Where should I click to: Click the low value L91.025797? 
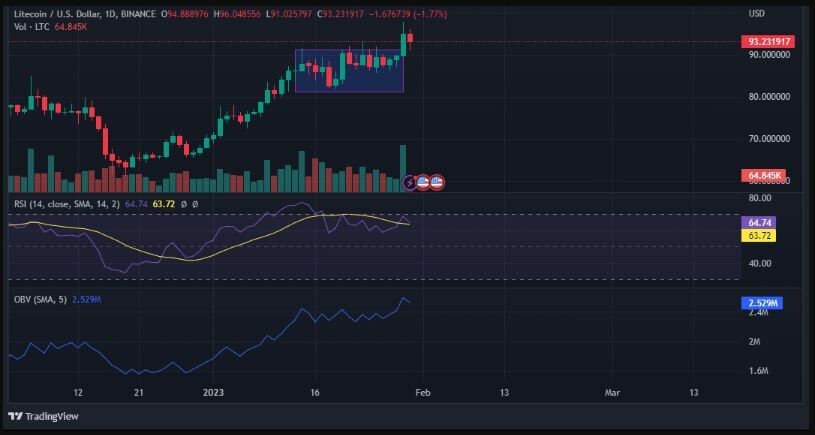click(x=291, y=15)
